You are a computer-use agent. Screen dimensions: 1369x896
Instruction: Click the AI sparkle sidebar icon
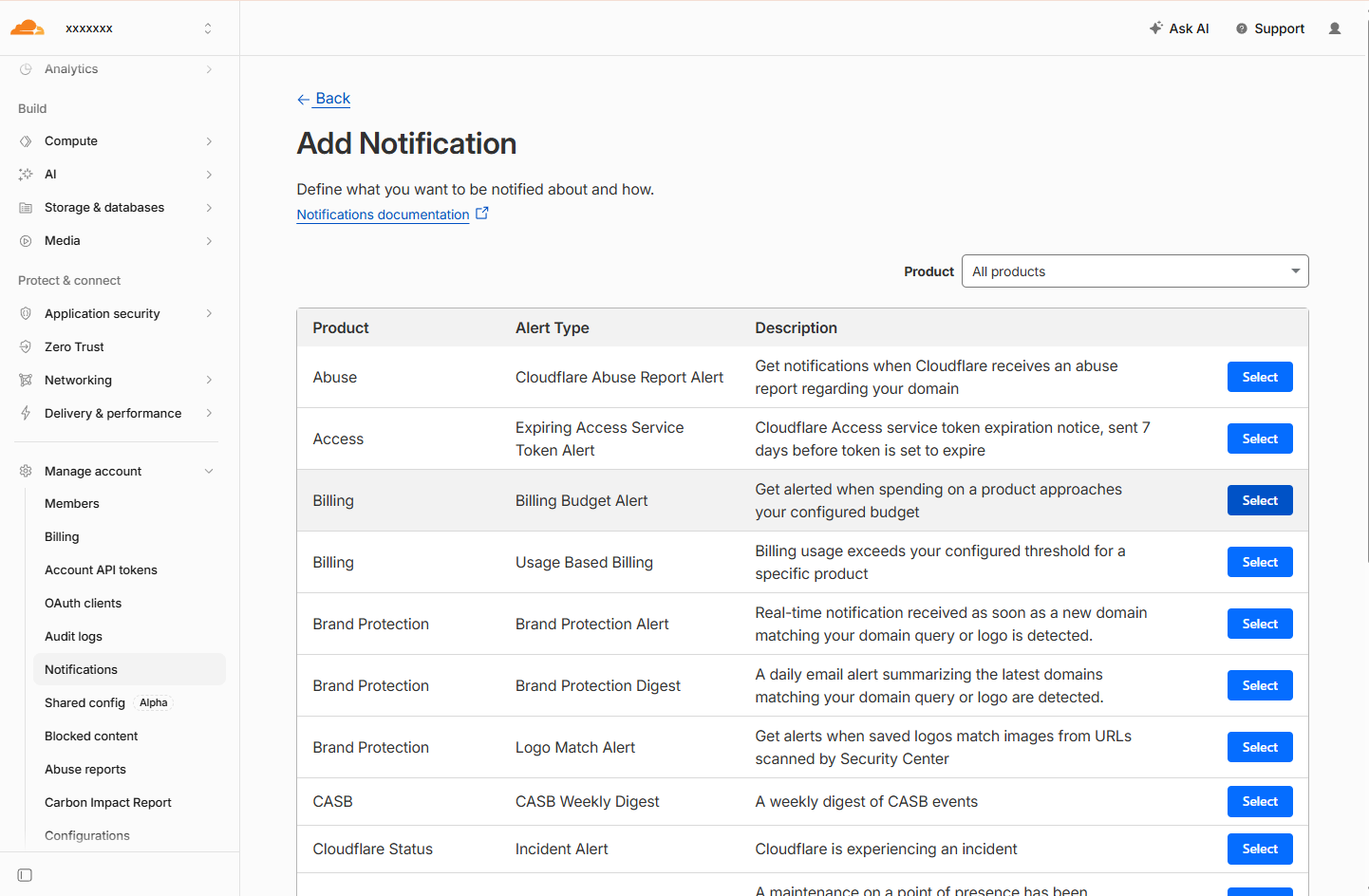[x=26, y=175]
